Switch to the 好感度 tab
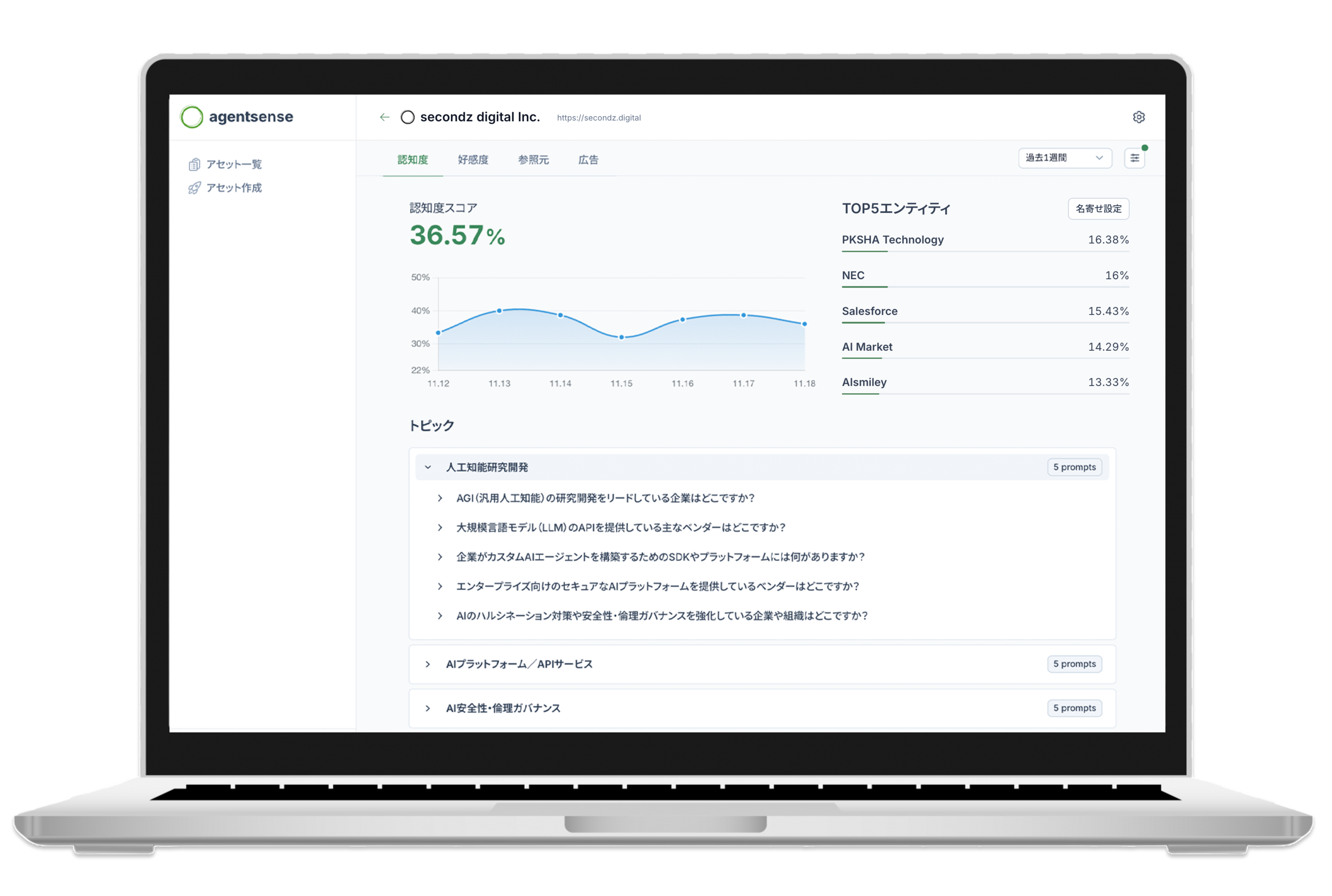The height and width of the screenshot is (896, 1332). 472,160
